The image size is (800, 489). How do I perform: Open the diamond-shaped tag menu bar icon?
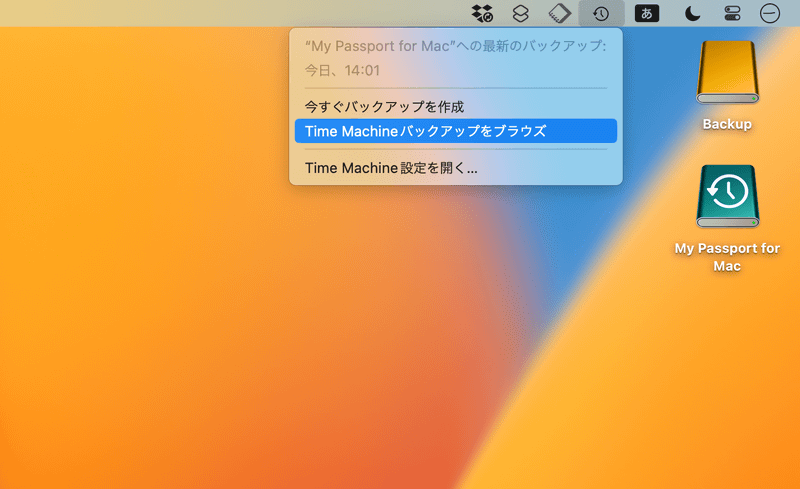click(560, 13)
